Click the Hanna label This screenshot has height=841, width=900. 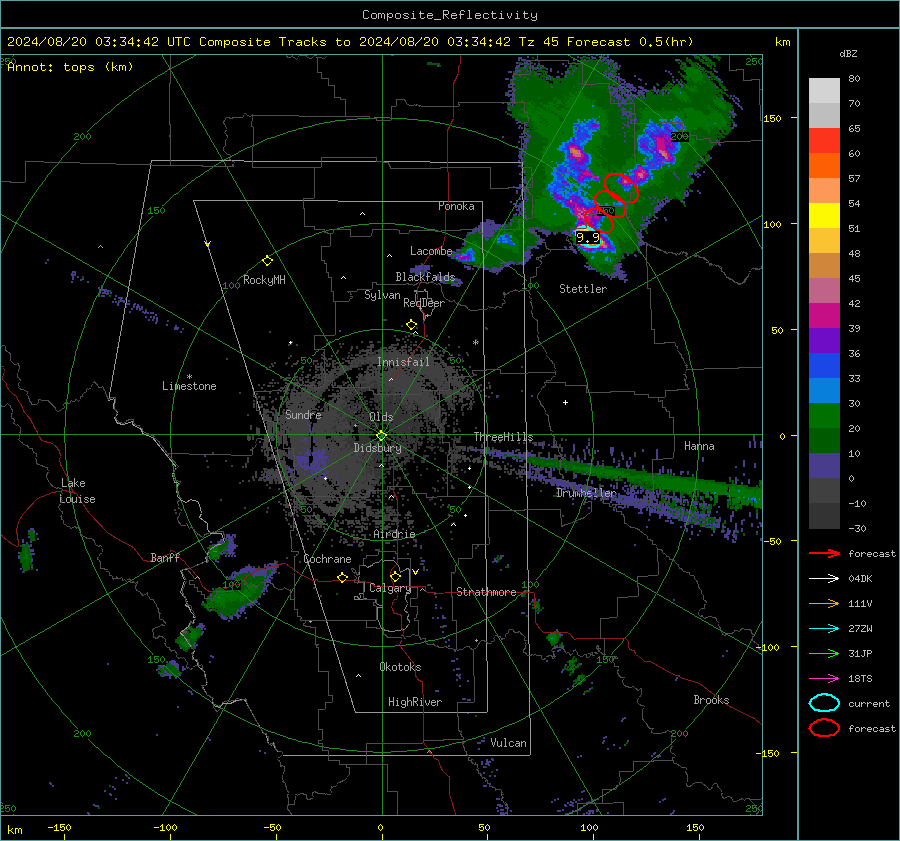point(699,446)
